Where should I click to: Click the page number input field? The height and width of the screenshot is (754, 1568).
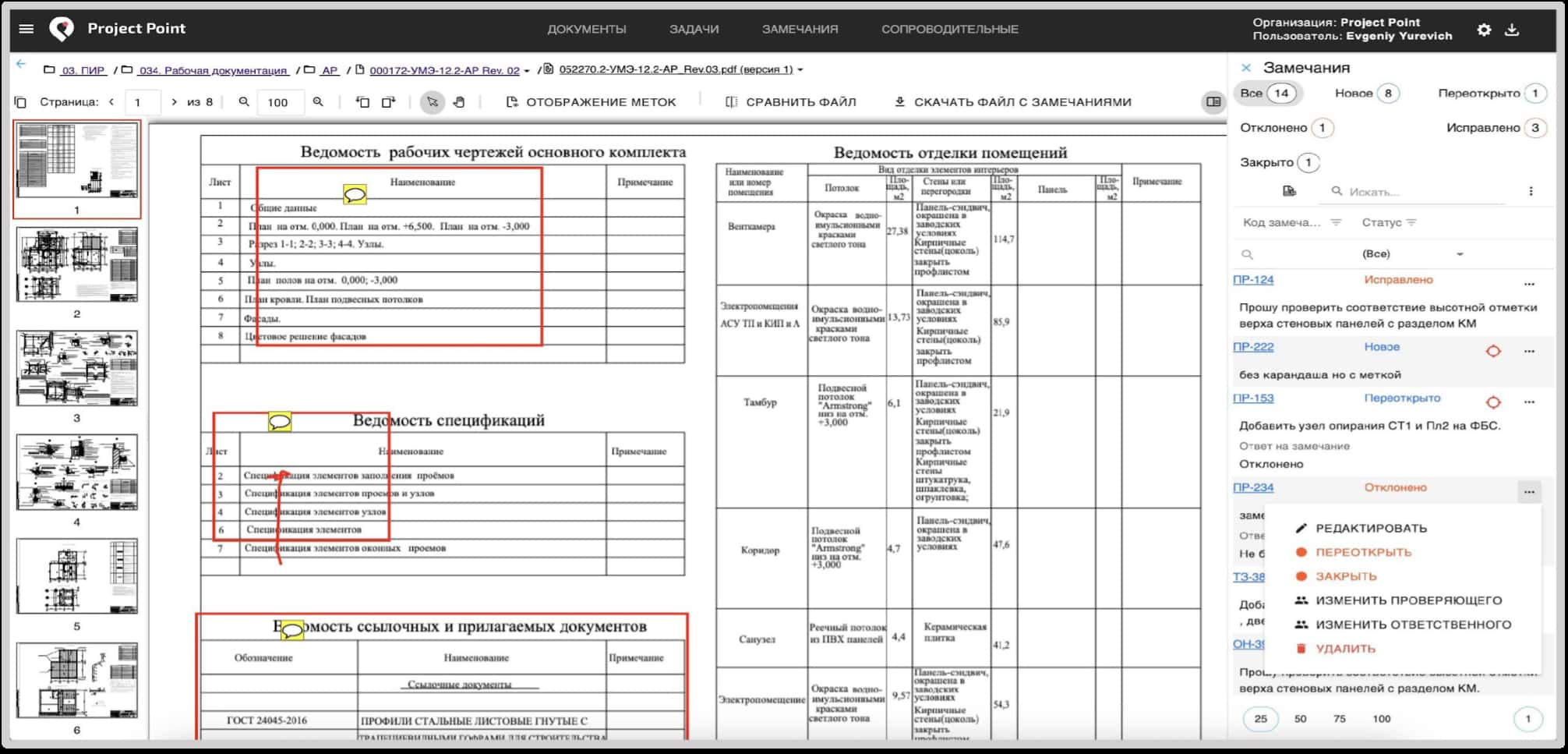coord(141,102)
